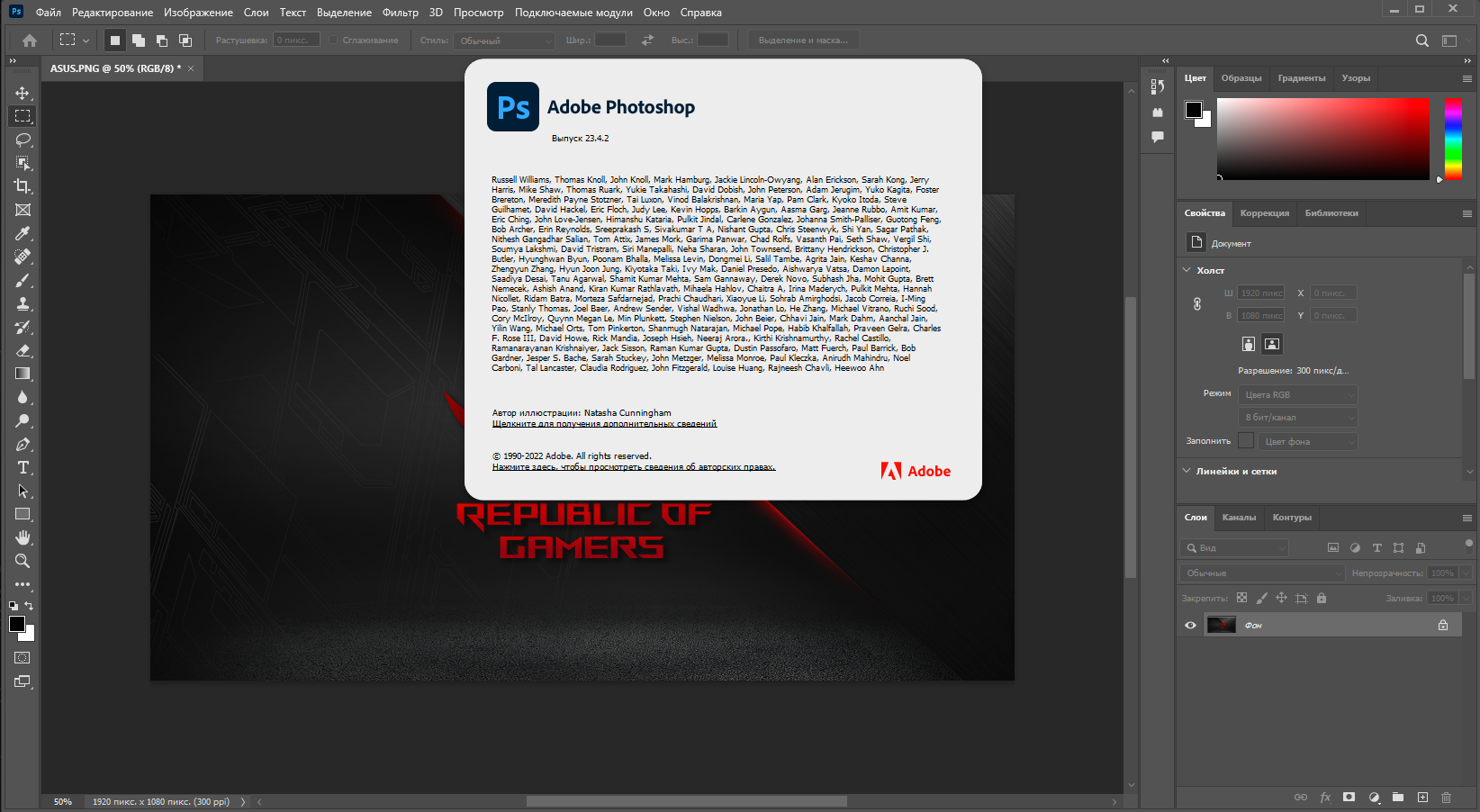Switch to the Каналы tab
Image resolution: width=1480 pixels, height=812 pixels.
1239,518
